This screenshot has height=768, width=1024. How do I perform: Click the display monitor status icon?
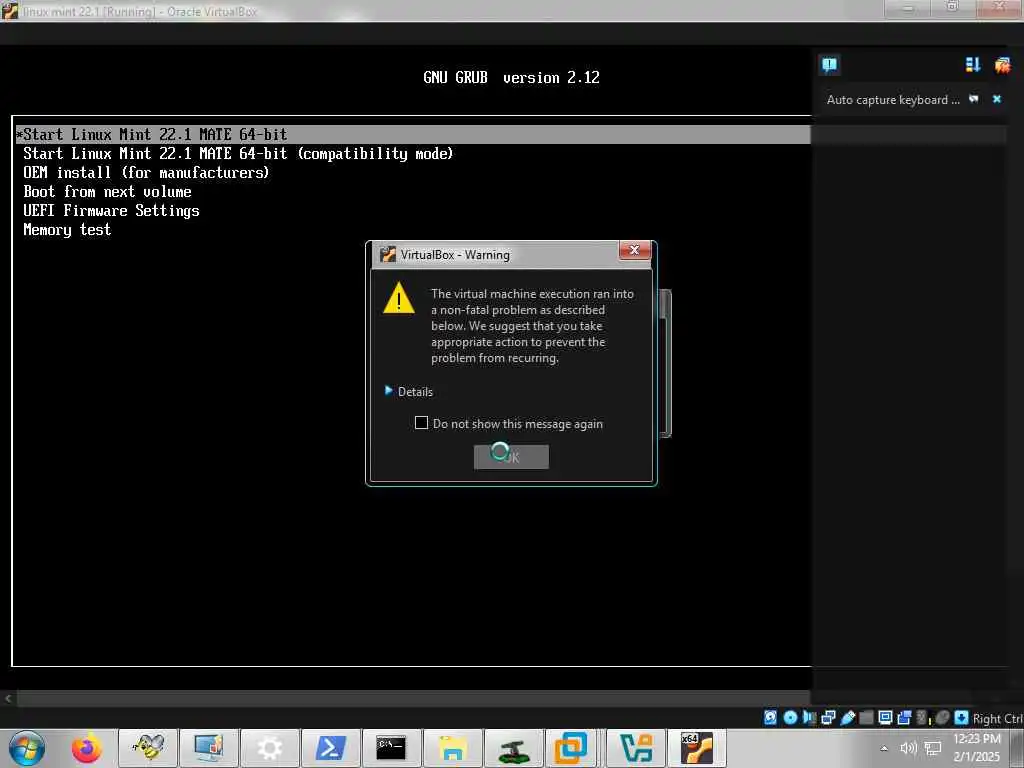(885, 717)
